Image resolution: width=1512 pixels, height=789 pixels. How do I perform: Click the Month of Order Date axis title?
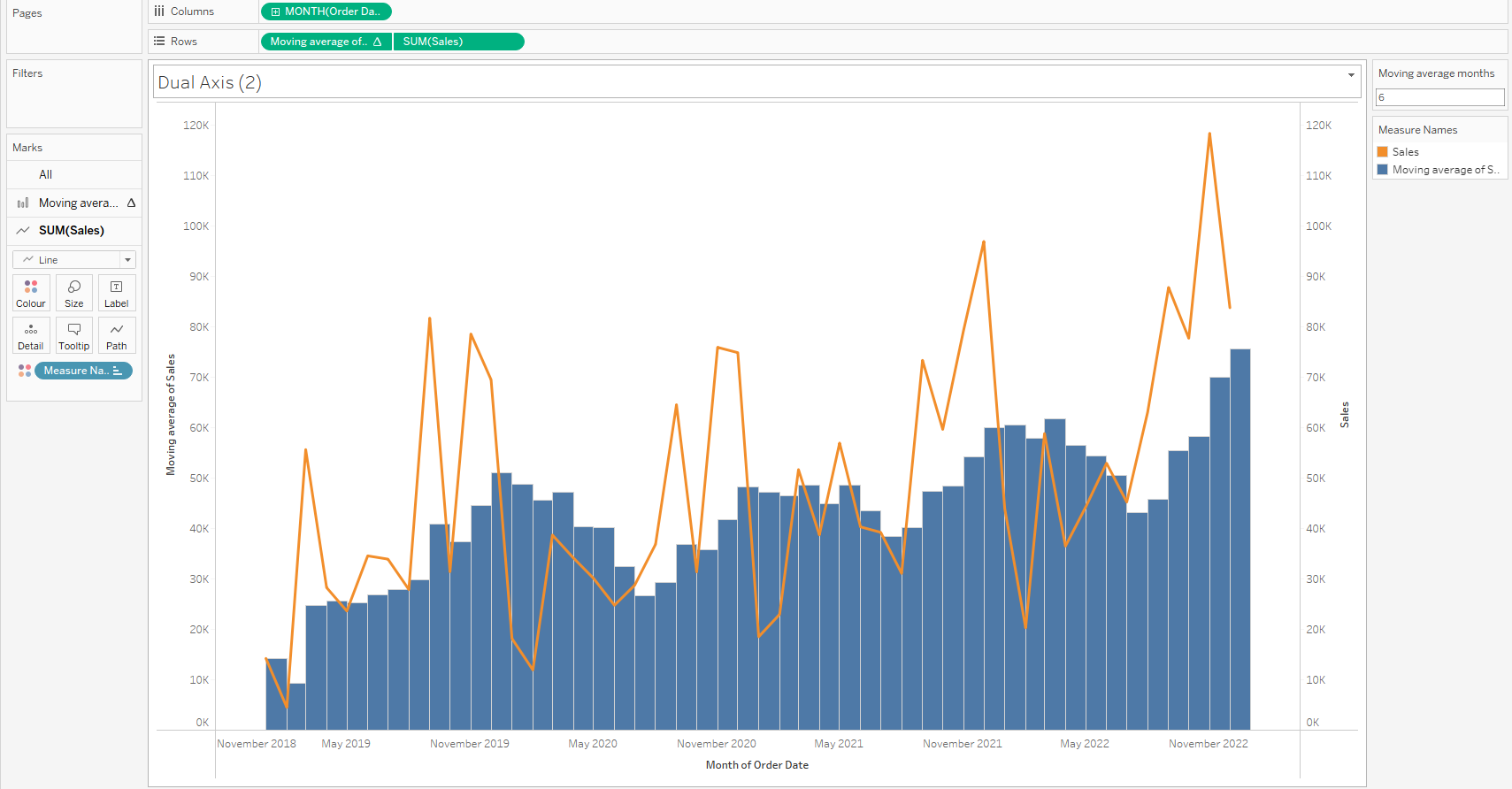pyautogui.click(x=757, y=765)
